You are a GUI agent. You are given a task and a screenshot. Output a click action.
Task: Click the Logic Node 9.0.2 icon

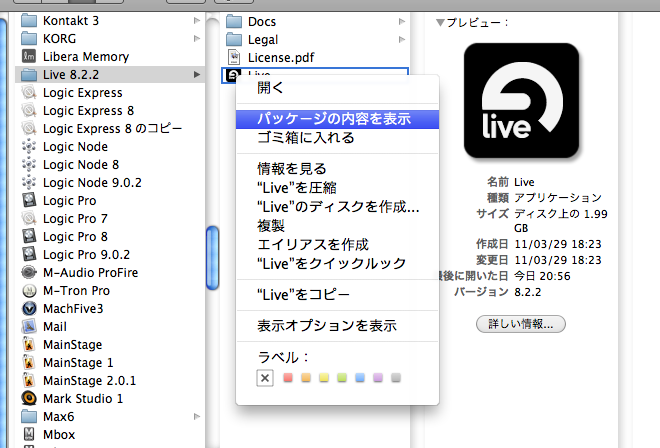tap(29, 182)
